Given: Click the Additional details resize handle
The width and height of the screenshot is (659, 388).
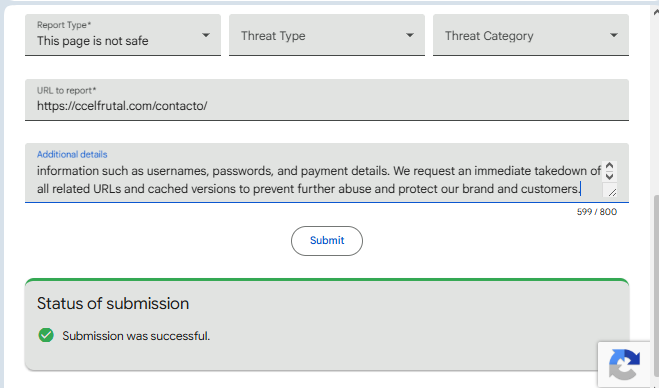Looking at the screenshot, I should pos(611,191).
